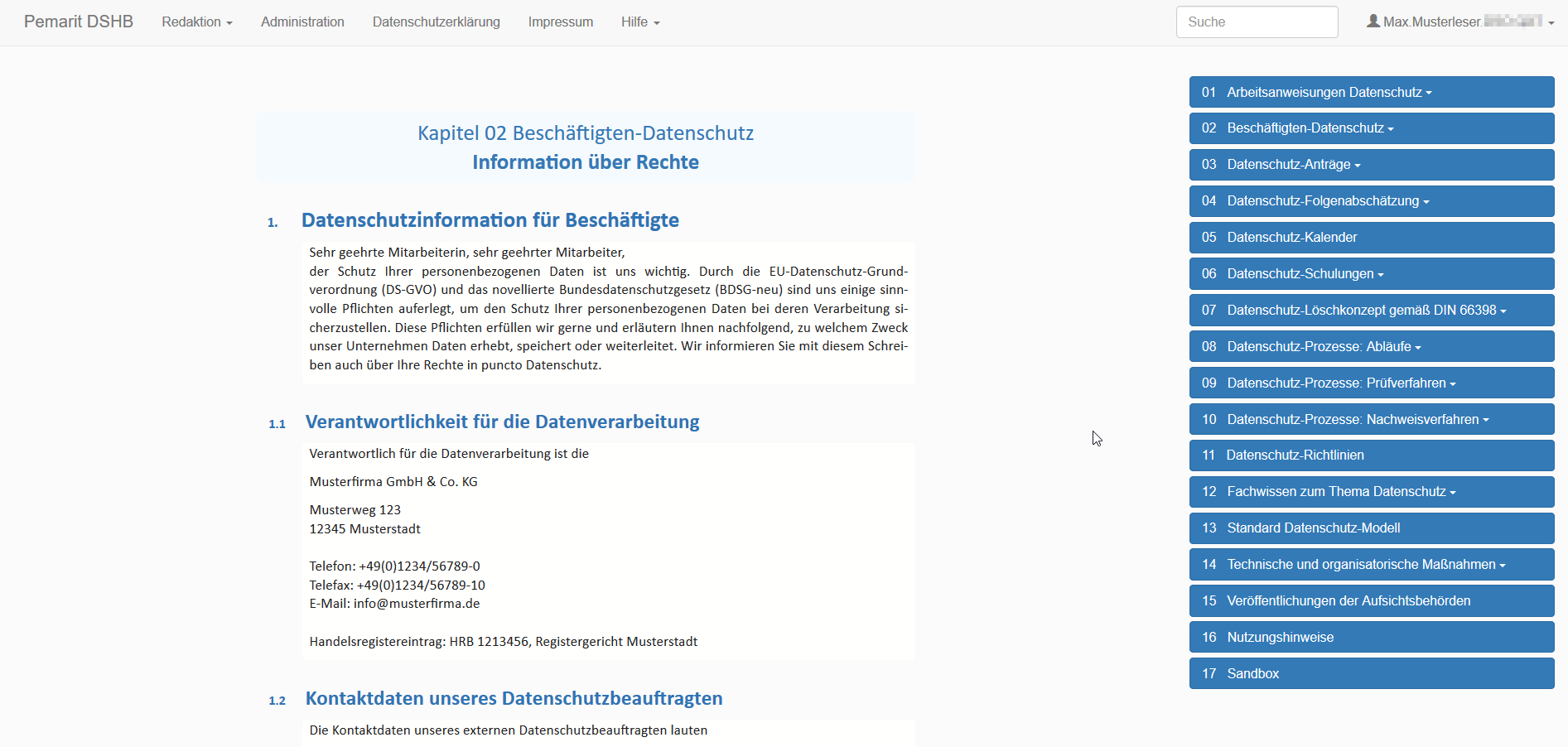This screenshot has height=747, width=1568.
Task: Go to the Impressum page
Action: (560, 22)
